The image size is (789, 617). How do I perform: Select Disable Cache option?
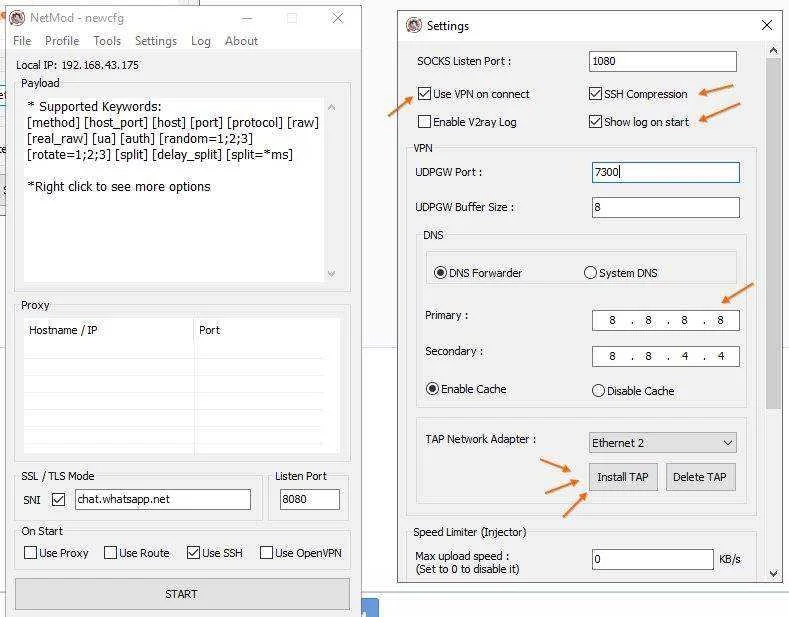(x=598, y=391)
